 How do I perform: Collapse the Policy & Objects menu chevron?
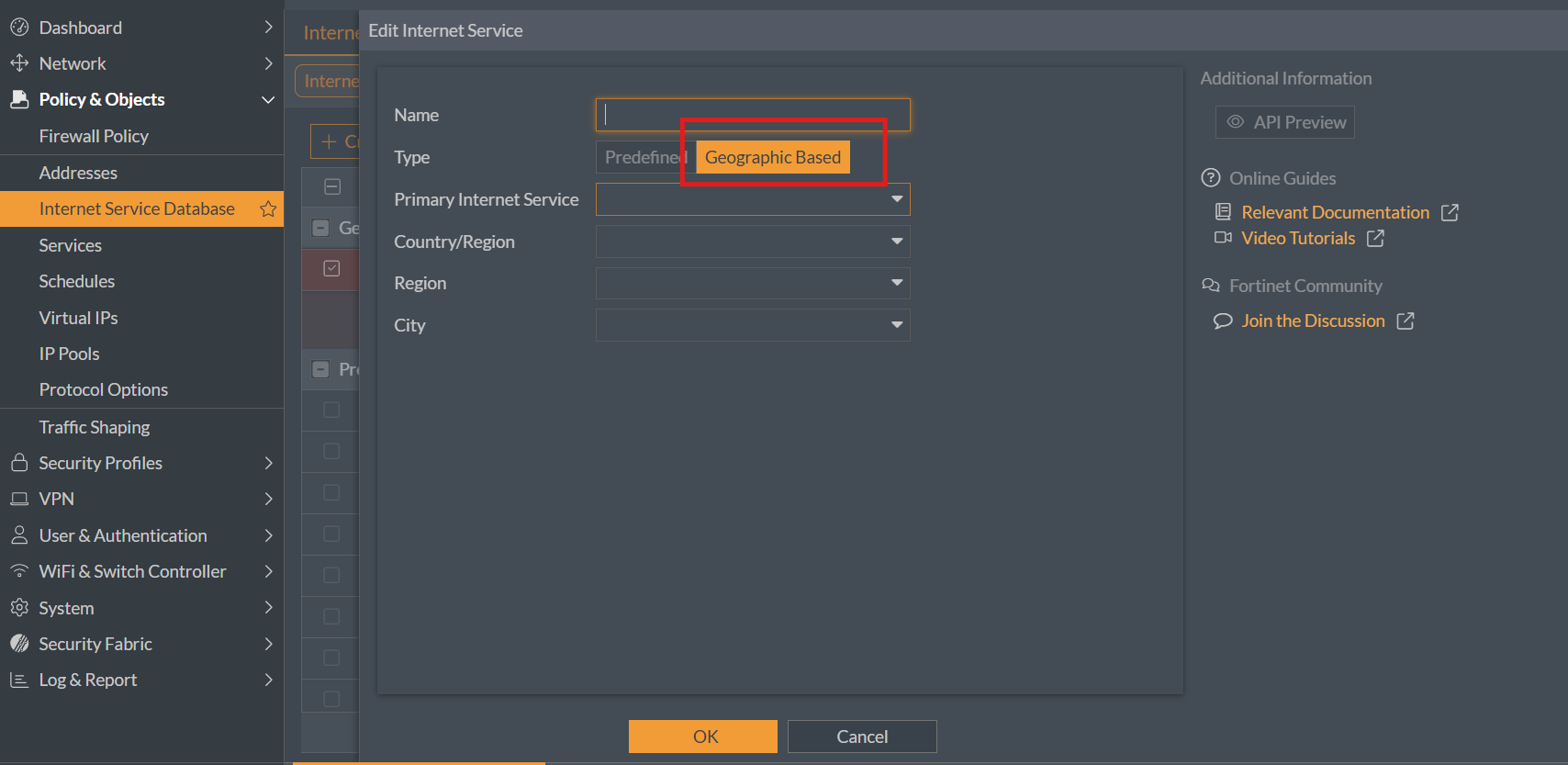(x=268, y=99)
